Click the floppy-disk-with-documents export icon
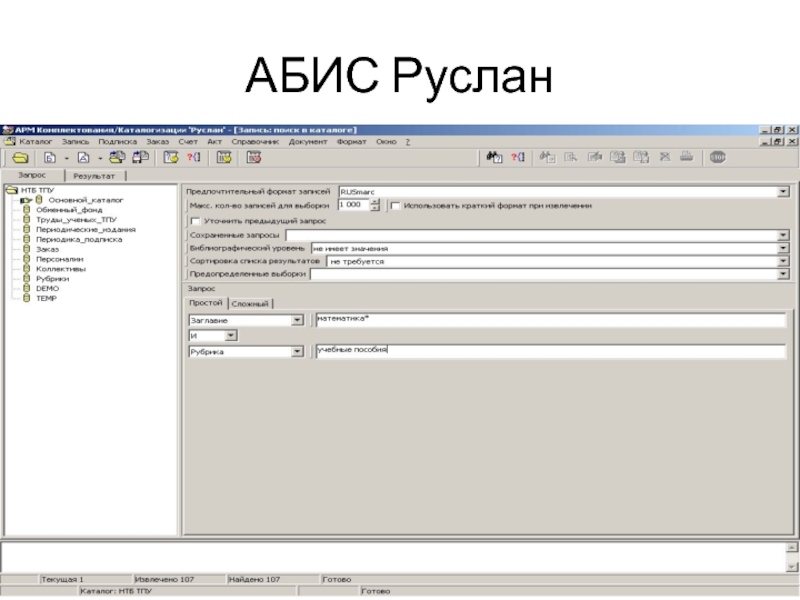Viewport: 800px width, 600px height. [140, 157]
